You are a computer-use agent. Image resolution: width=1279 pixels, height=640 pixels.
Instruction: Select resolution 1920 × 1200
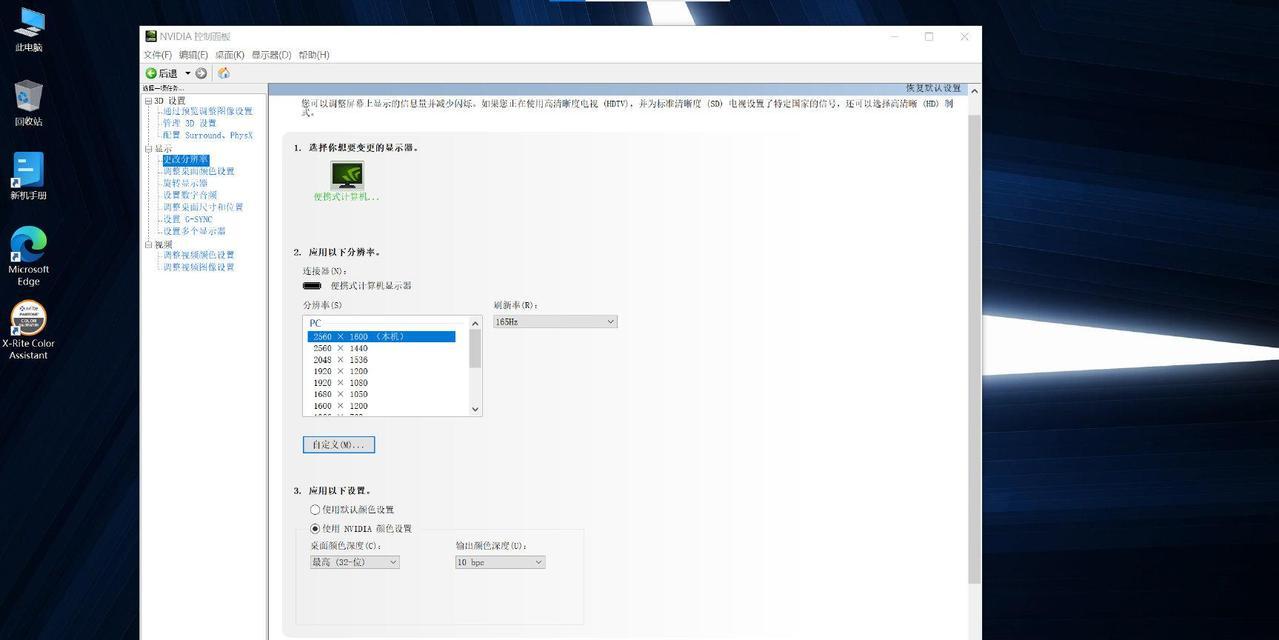tap(340, 371)
